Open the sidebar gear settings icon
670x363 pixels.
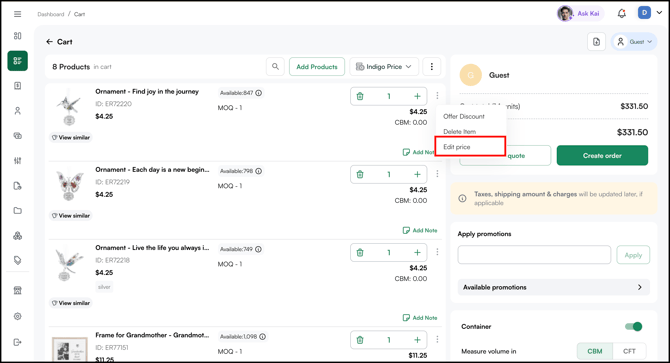click(18, 316)
